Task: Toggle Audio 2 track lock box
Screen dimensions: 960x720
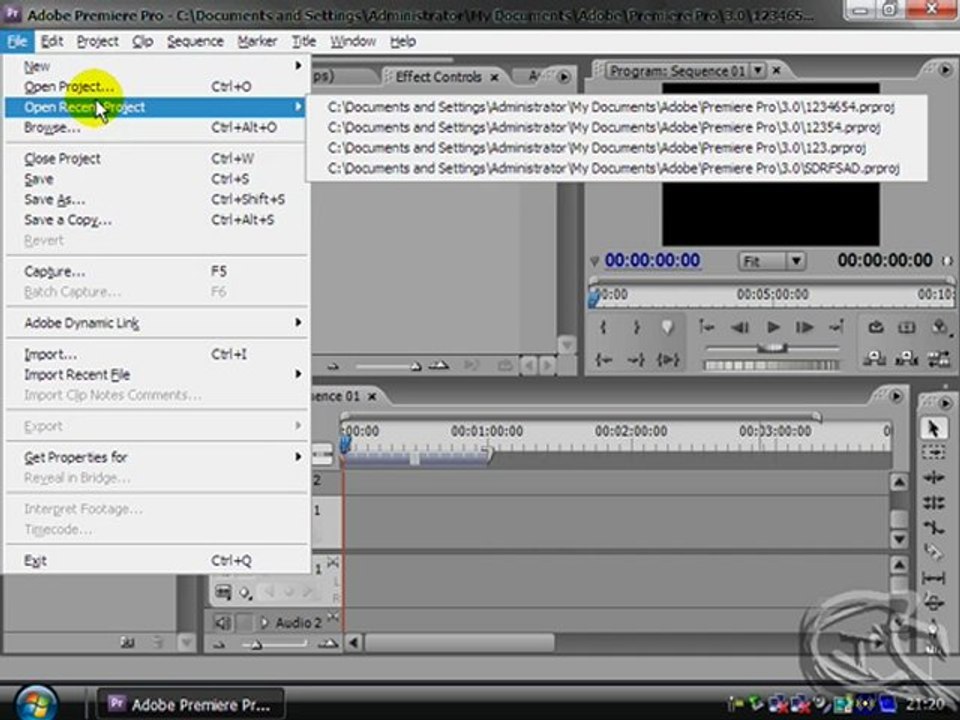Action: pos(244,623)
